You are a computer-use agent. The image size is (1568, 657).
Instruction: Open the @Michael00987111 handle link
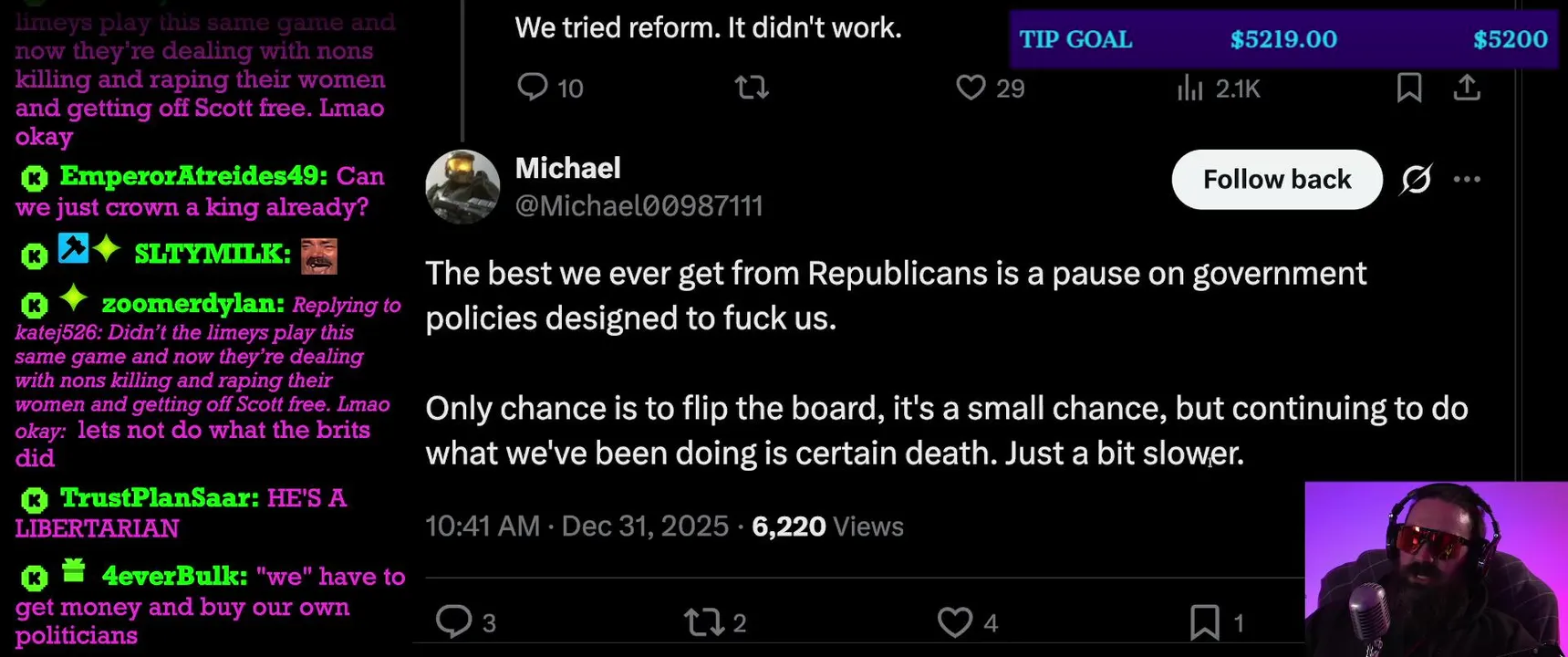click(x=639, y=206)
